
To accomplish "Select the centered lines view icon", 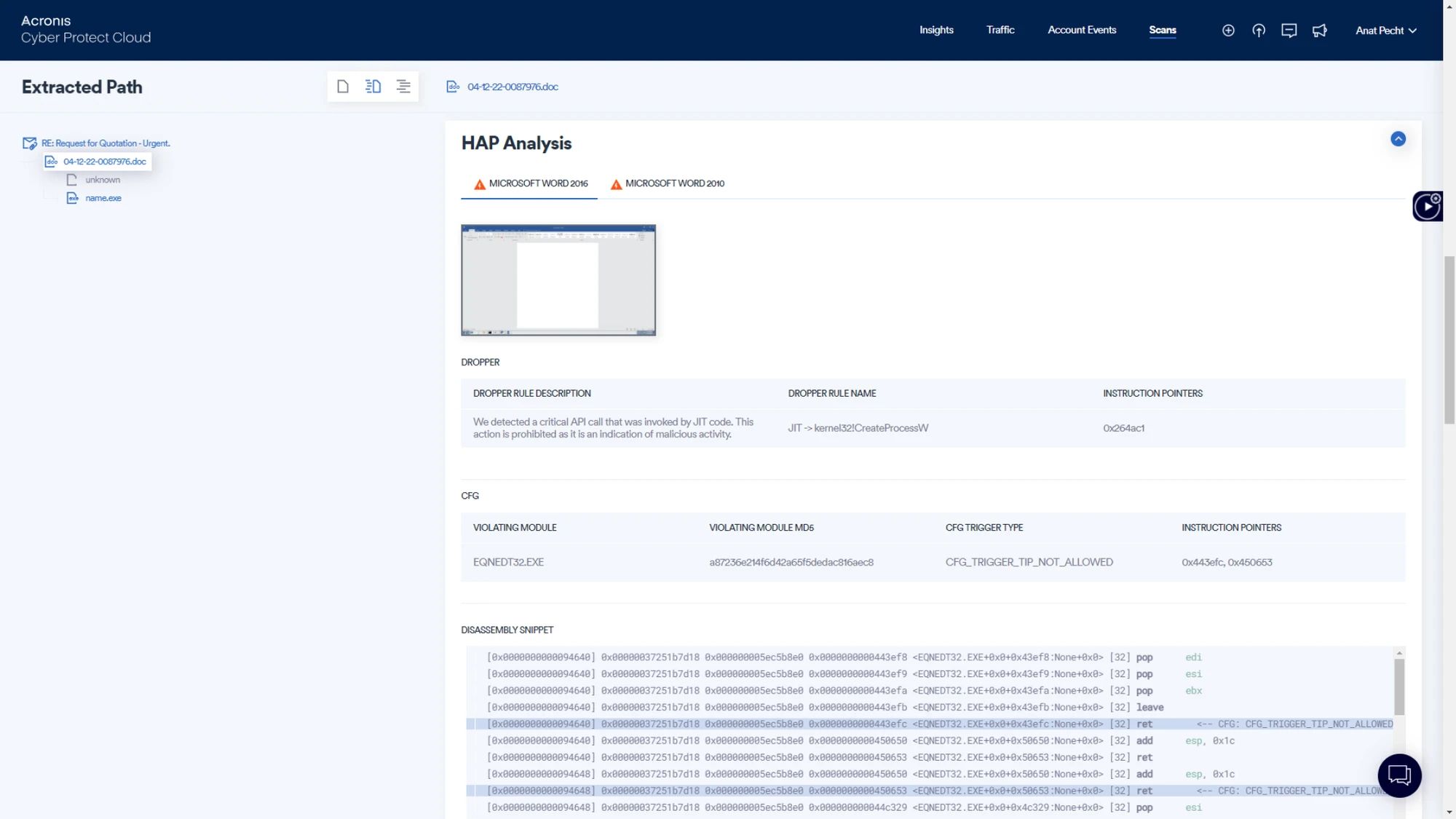I will coord(403,87).
